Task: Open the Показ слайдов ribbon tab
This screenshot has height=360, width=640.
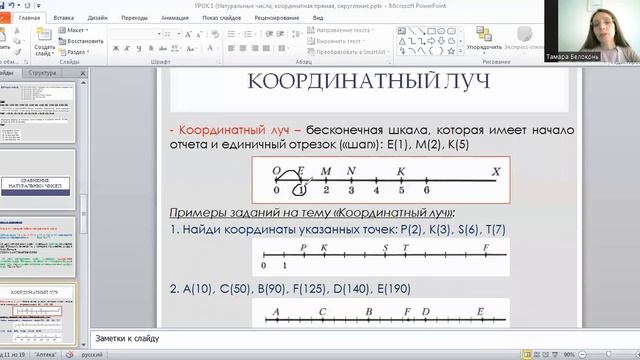Action: click(x=222, y=18)
